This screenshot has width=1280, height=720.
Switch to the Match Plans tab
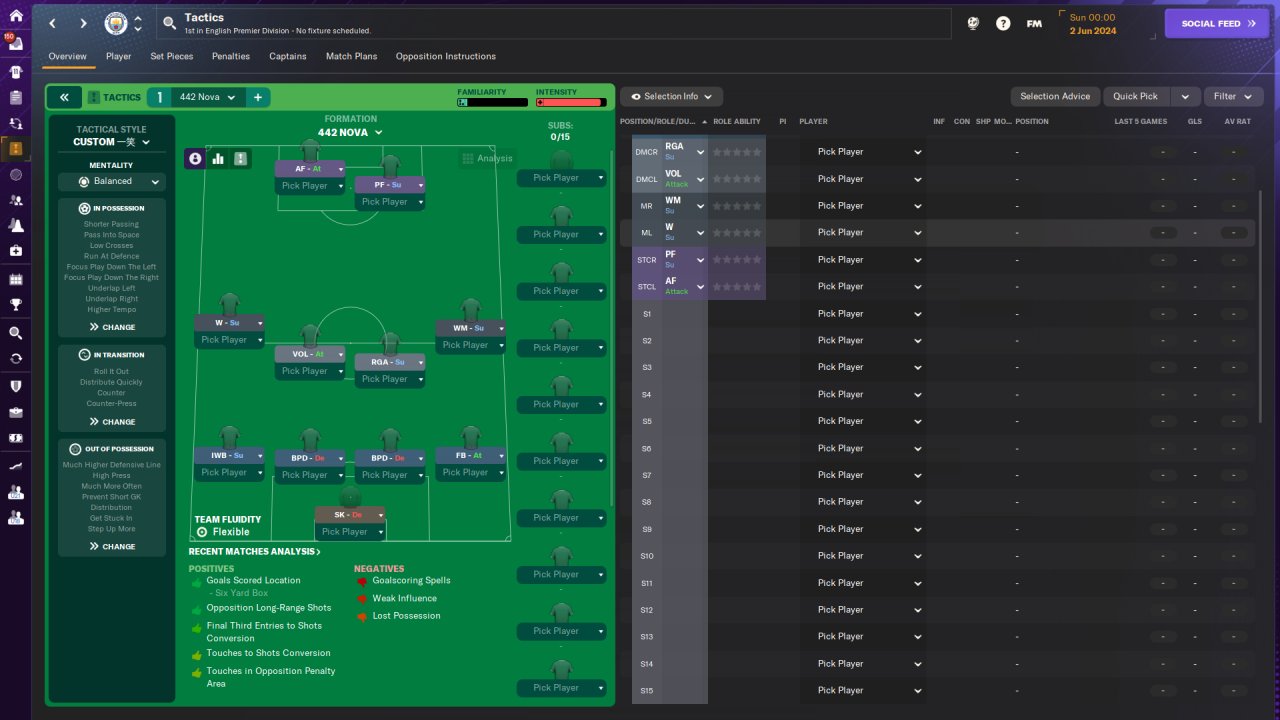tap(352, 56)
